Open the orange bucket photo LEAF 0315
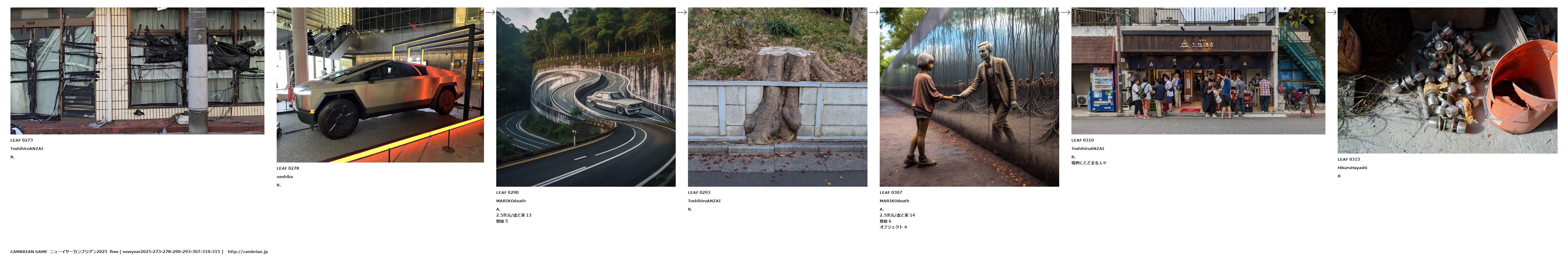 click(x=1447, y=80)
